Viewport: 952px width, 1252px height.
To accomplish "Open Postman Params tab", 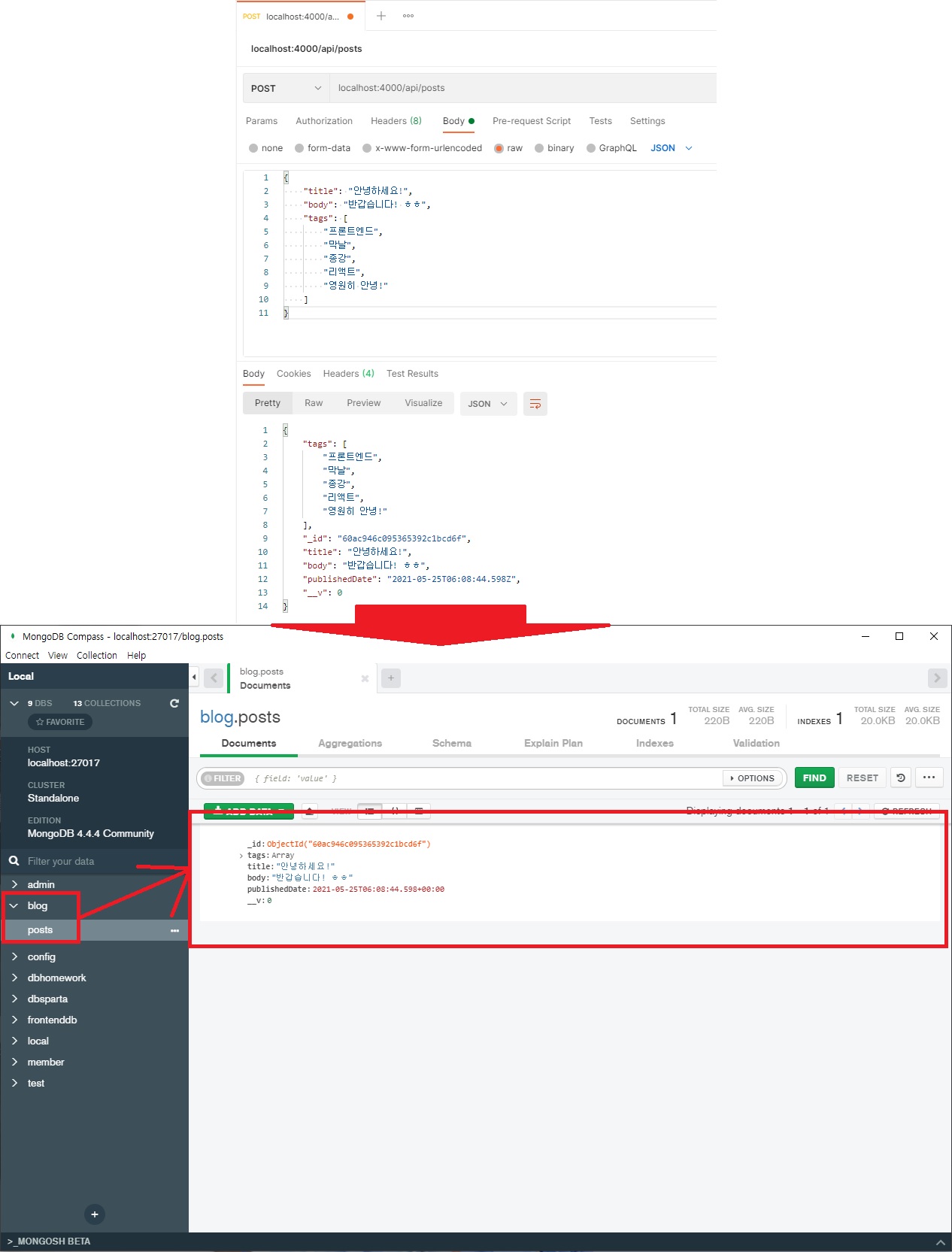I will pyautogui.click(x=262, y=121).
